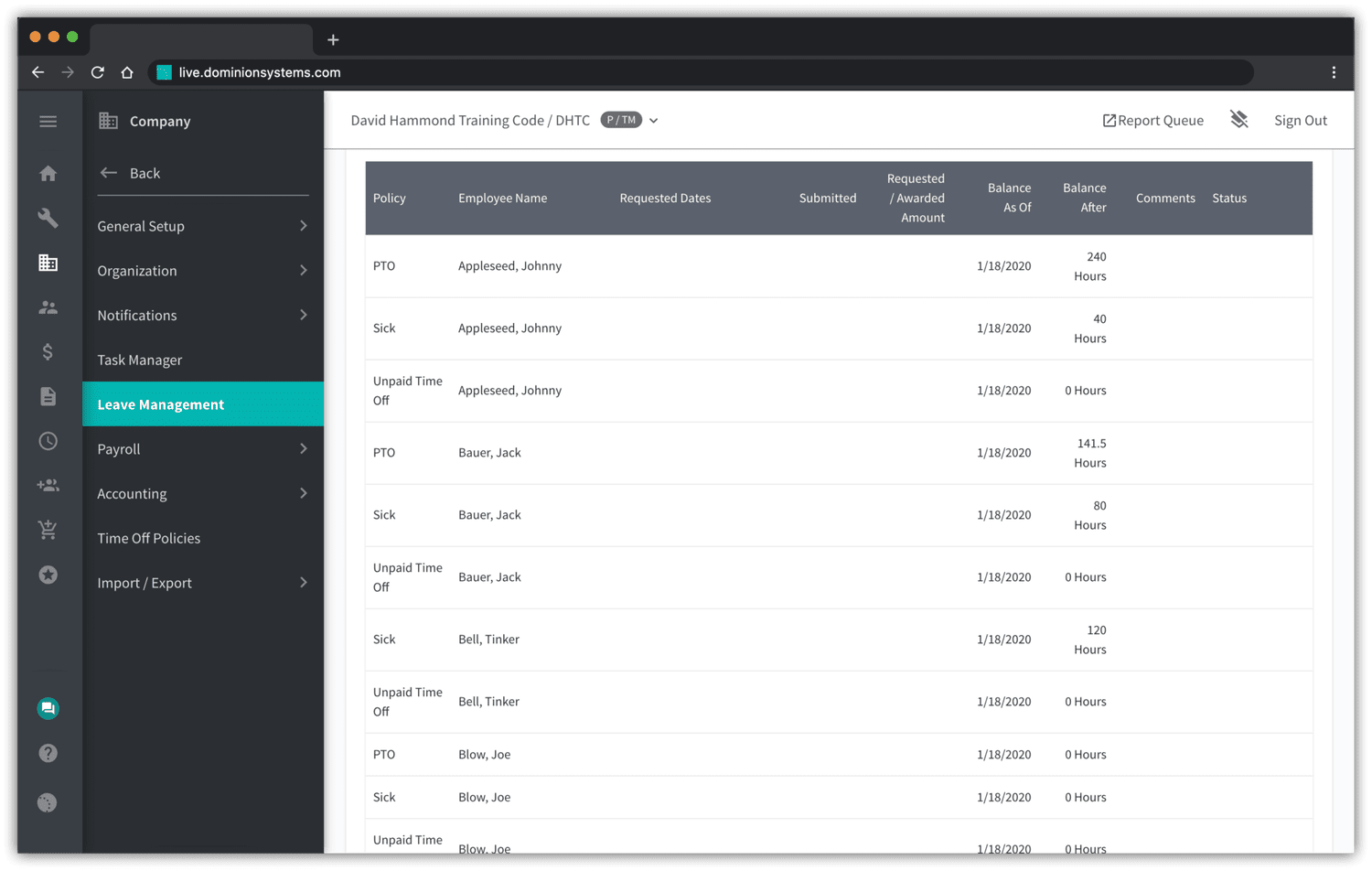
Task: Expand the Accounting chevron
Action: click(x=304, y=493)
